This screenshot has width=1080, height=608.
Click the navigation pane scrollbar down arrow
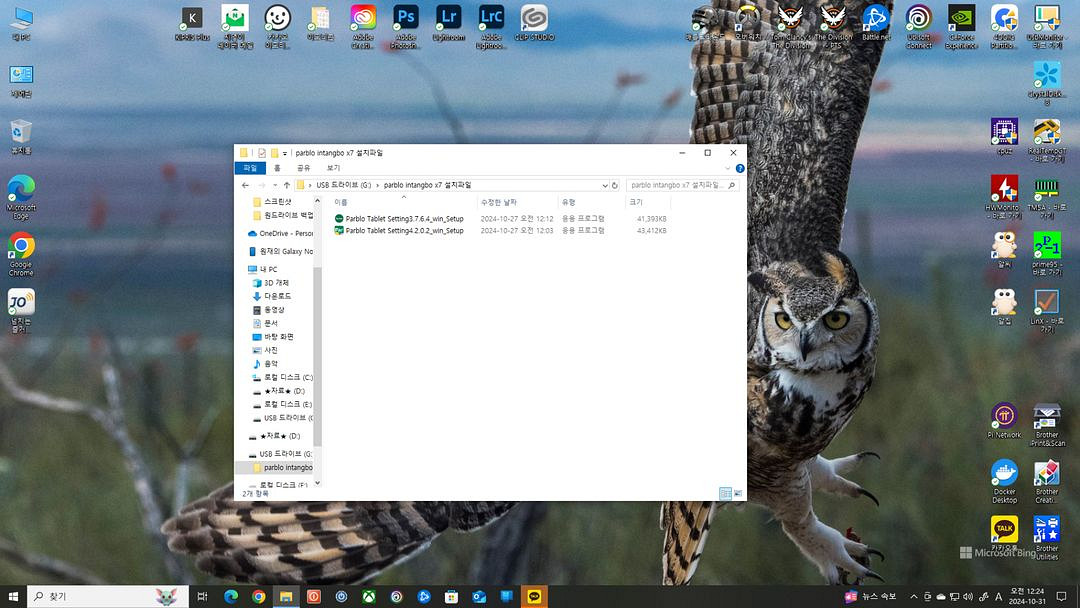click(318, 483)
